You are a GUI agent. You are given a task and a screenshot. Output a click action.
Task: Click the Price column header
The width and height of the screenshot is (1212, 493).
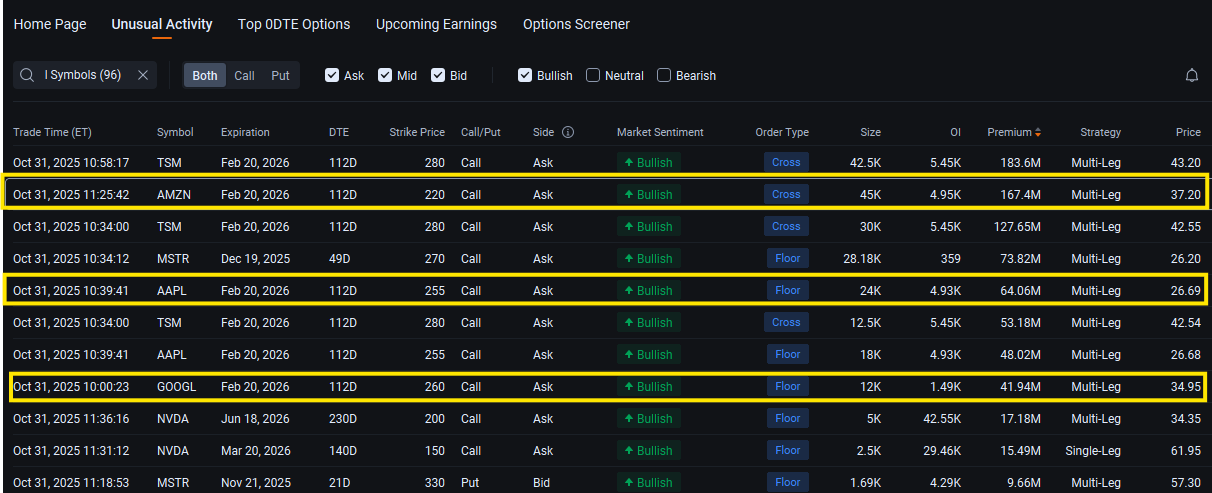pyautogui.click(x=1188, y=132)
